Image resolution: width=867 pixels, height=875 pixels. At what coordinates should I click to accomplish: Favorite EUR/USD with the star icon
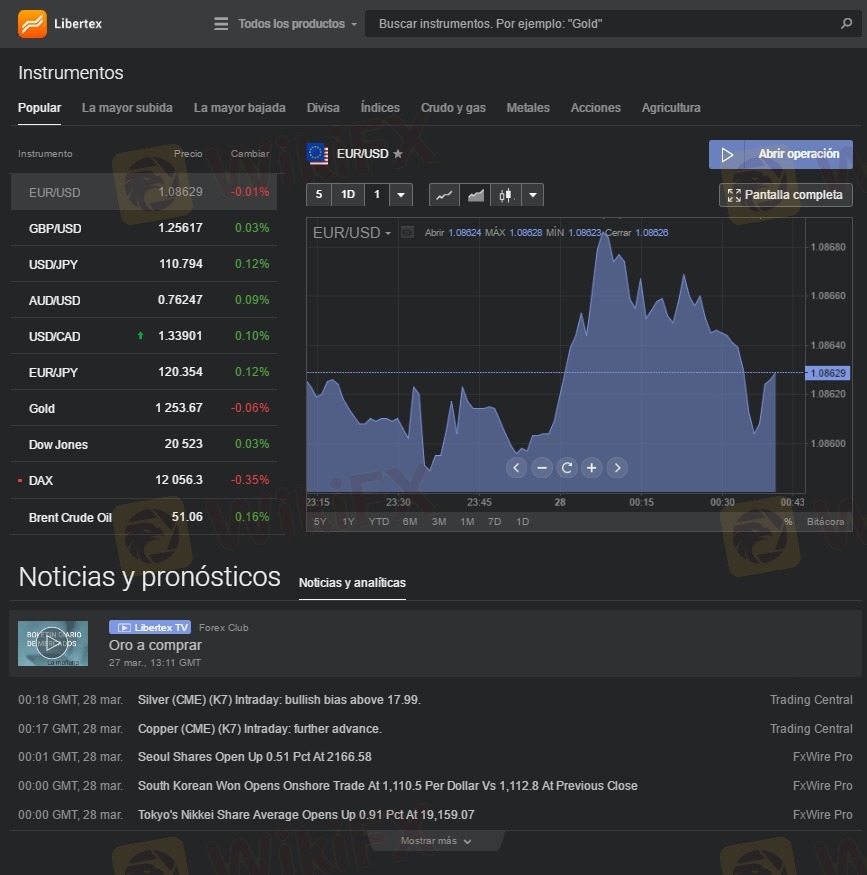(x=397, y=153)
